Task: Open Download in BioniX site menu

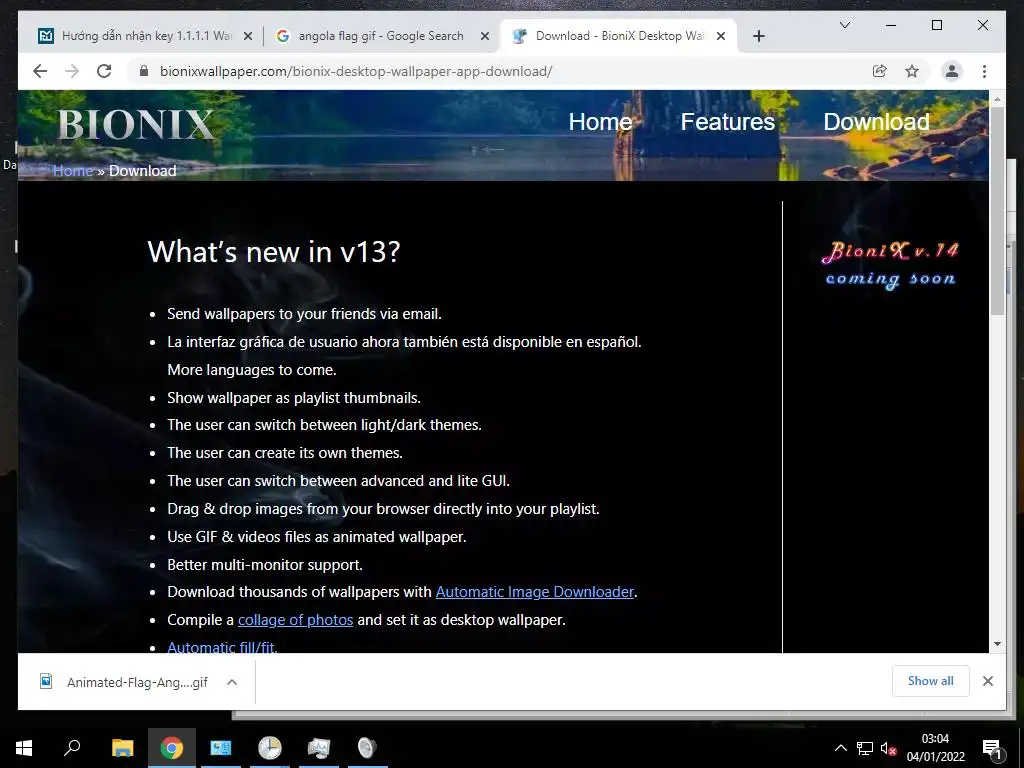Action: click(x=876, y=121)
